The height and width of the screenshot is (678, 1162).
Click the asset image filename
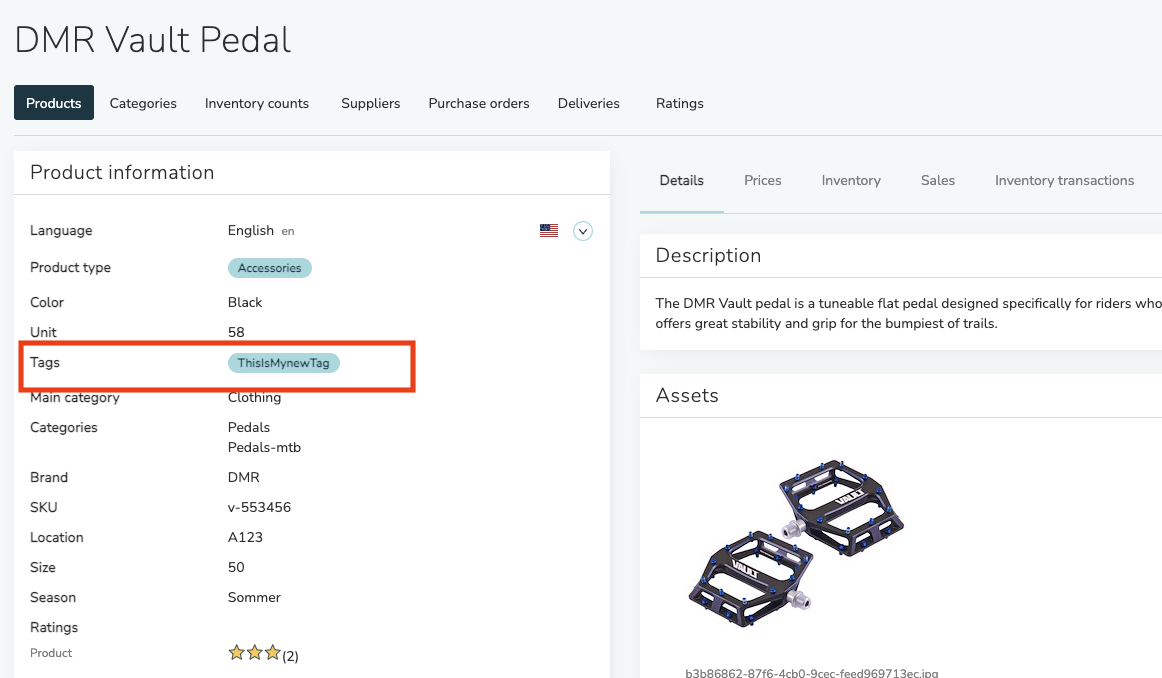tap(811, 673)
